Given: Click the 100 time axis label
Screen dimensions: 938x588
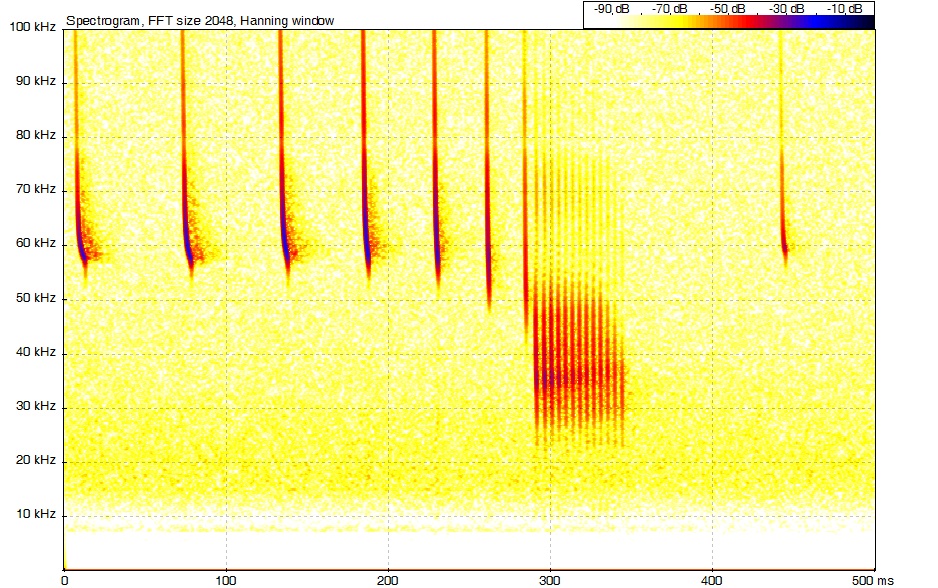Looking at the screenshot, I should 226,580.
